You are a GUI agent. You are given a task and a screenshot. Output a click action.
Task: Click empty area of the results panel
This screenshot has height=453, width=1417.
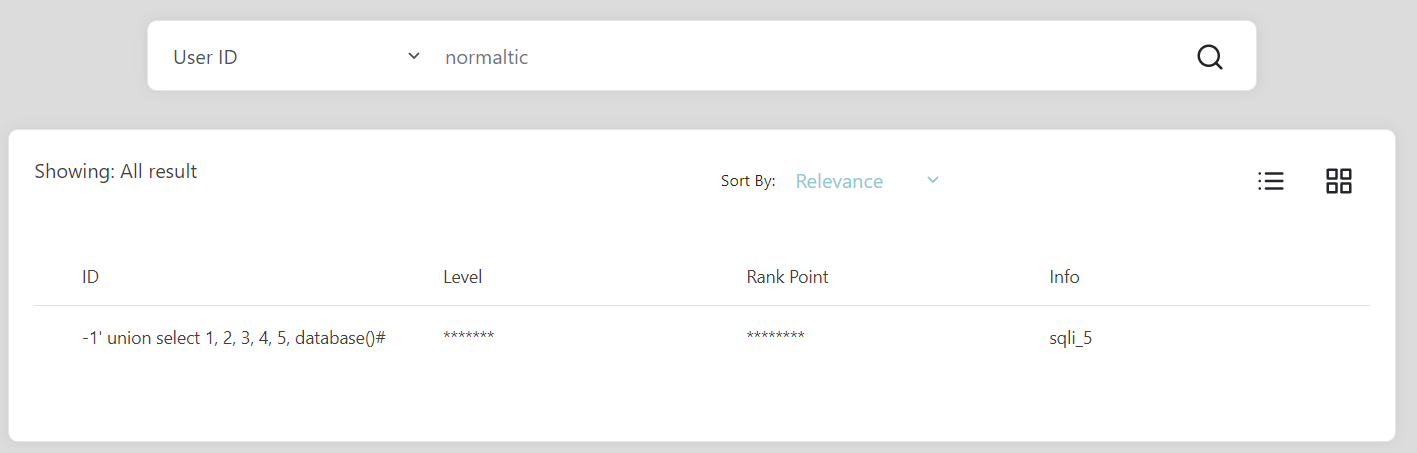tap(700, 400)
